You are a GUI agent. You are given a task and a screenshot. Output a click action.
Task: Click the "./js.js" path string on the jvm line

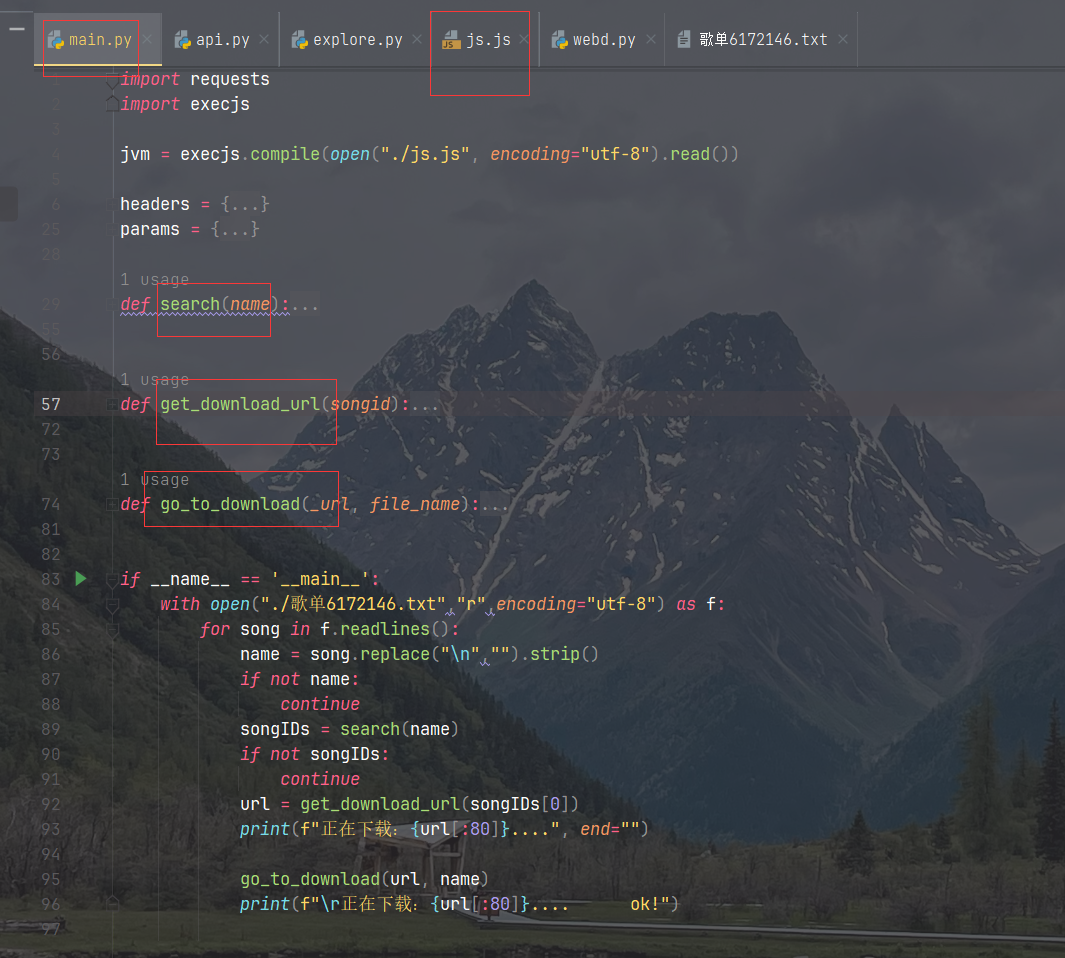(x=425, y=154)
